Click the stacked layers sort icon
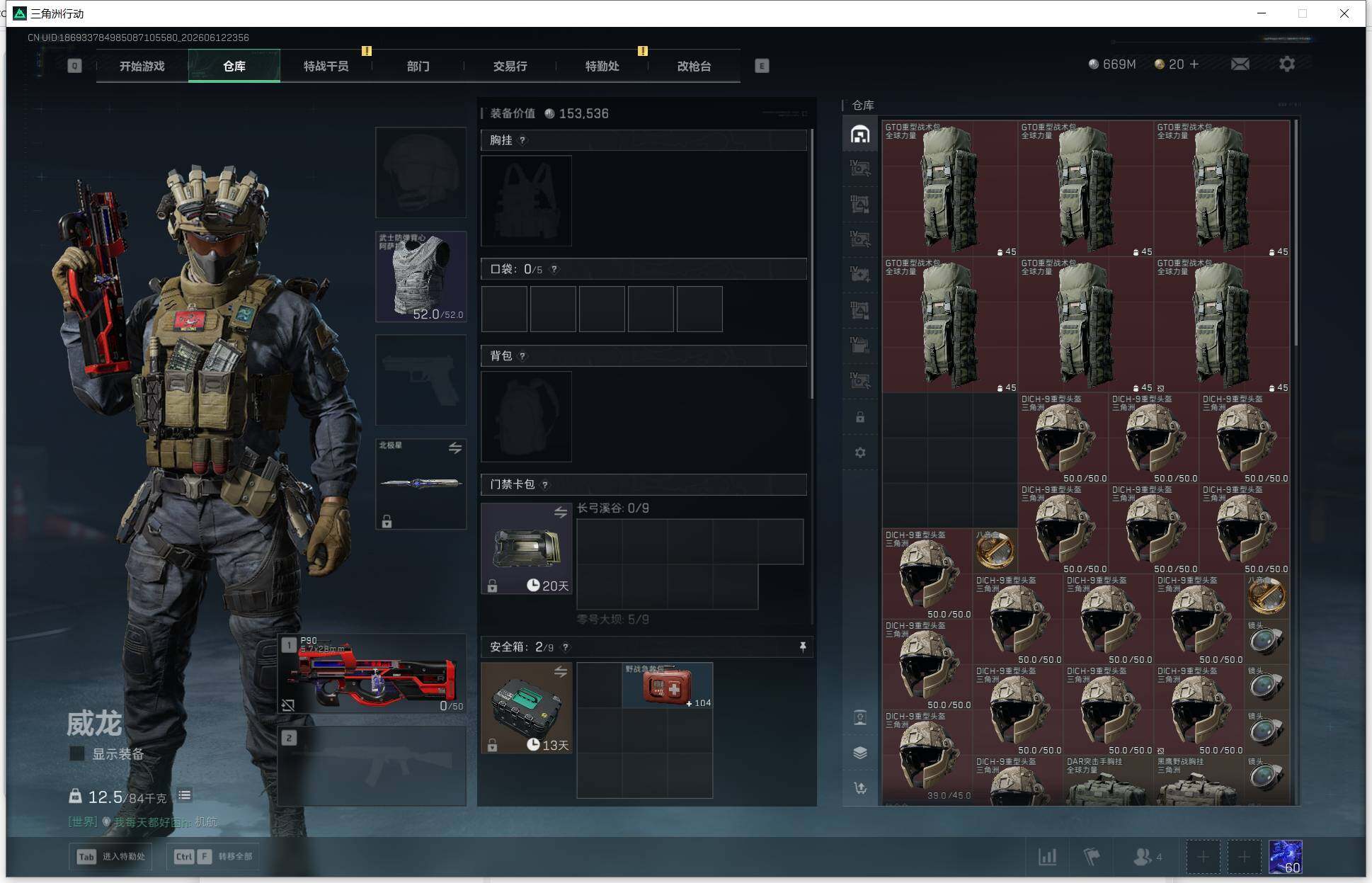Screen dimensions: 1372x883 [x=859, y=753]
